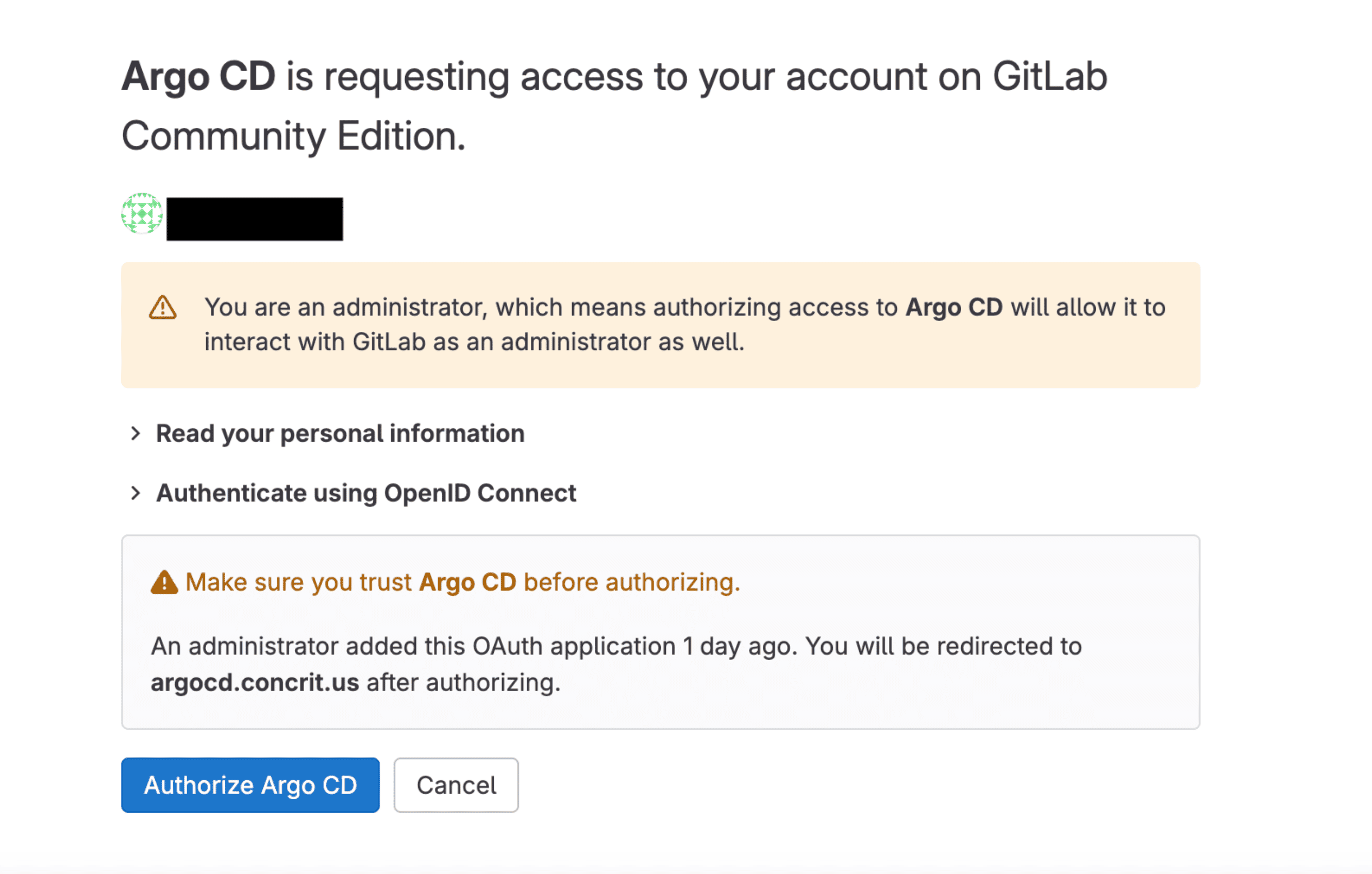Click bold "Argo CD" in the trust warning line

[x=468, y=582]
